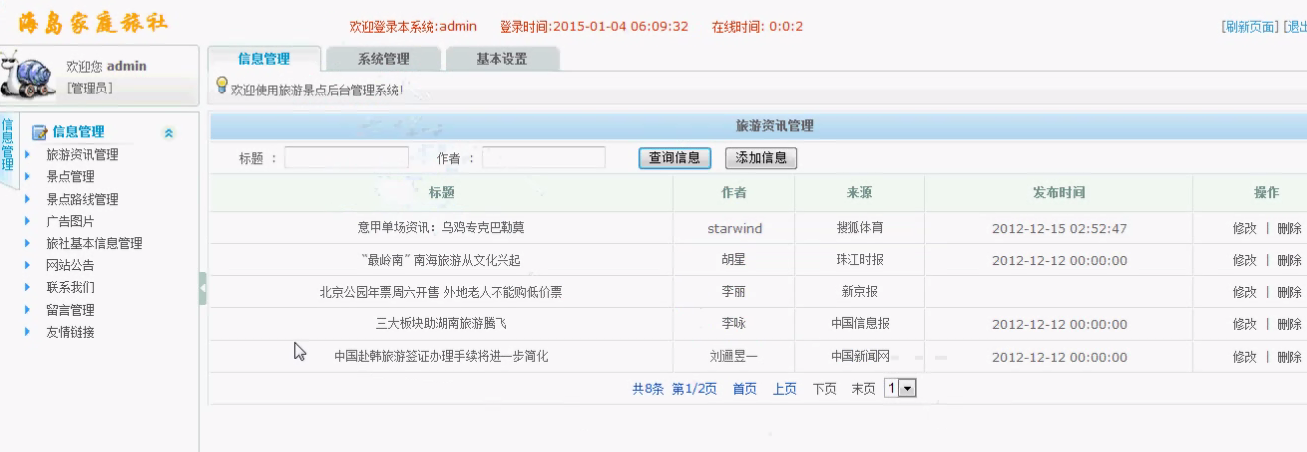Click the source cell 搜狐体育

(x=860, y=228)
